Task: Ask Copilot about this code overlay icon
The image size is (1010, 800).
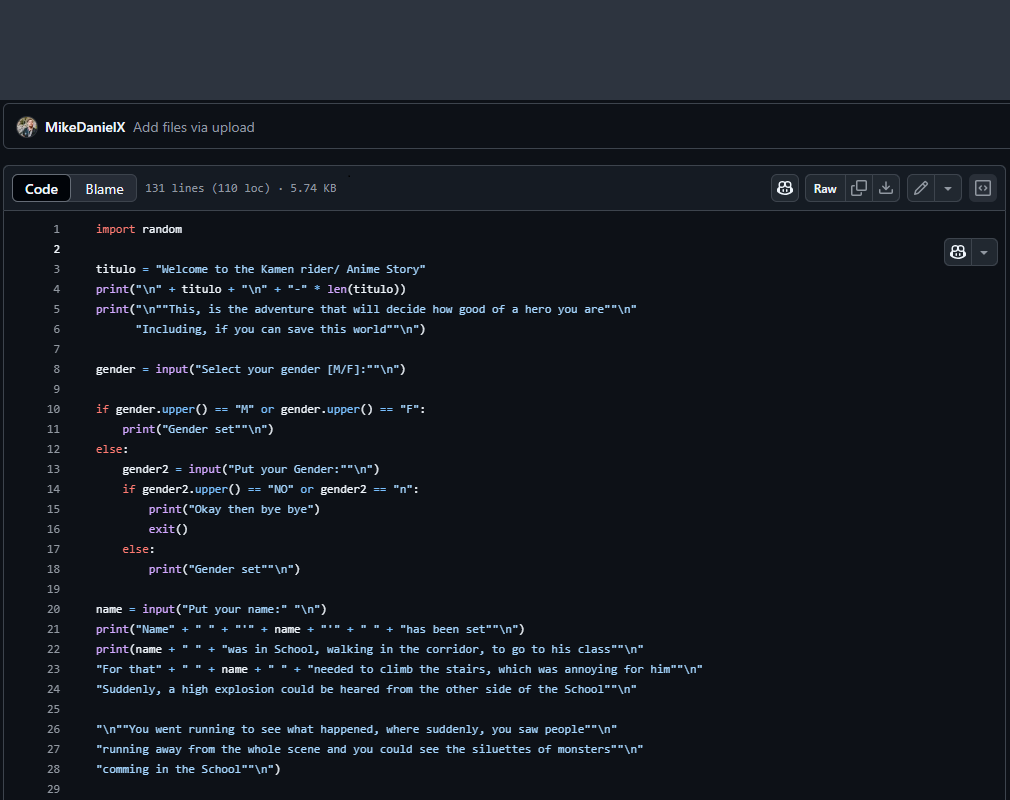Action: [957, 252]
